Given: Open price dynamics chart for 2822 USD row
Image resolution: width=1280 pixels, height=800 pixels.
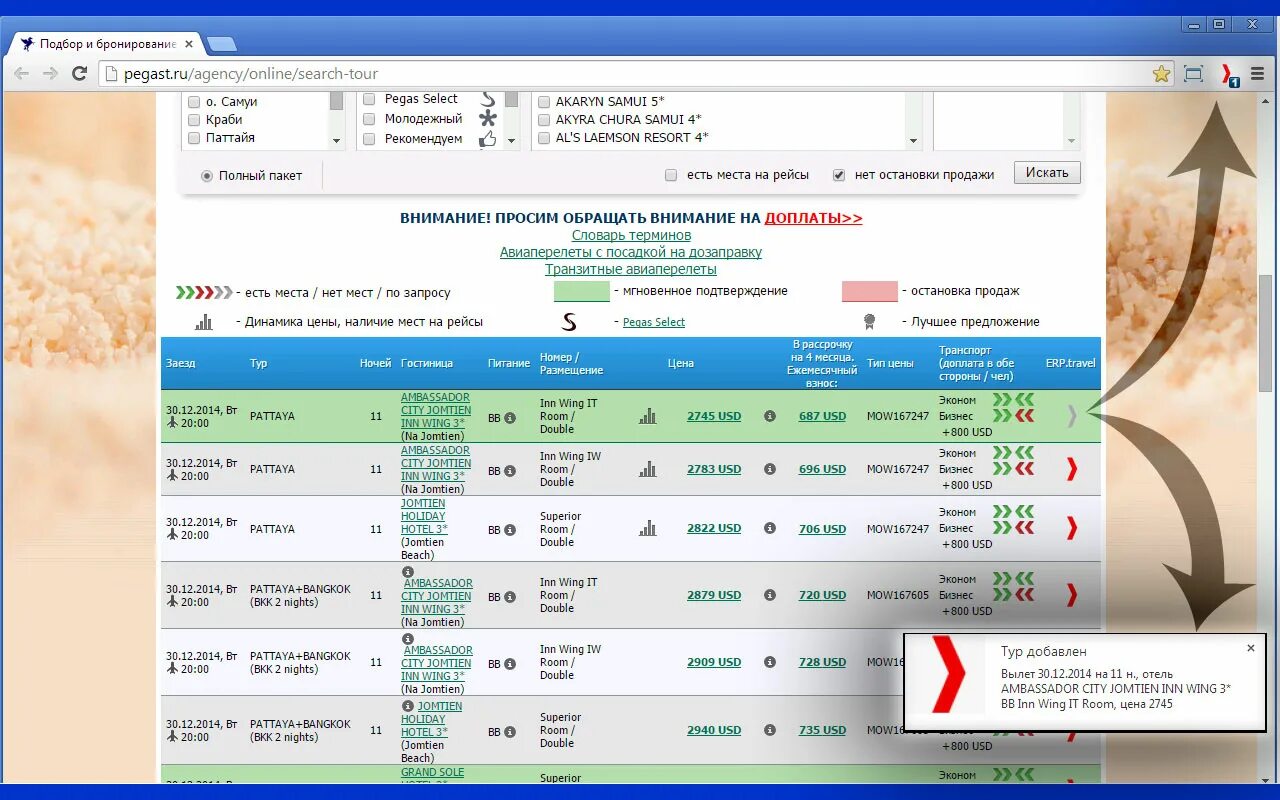Looking at the screenshot, I should coord(648,528).
